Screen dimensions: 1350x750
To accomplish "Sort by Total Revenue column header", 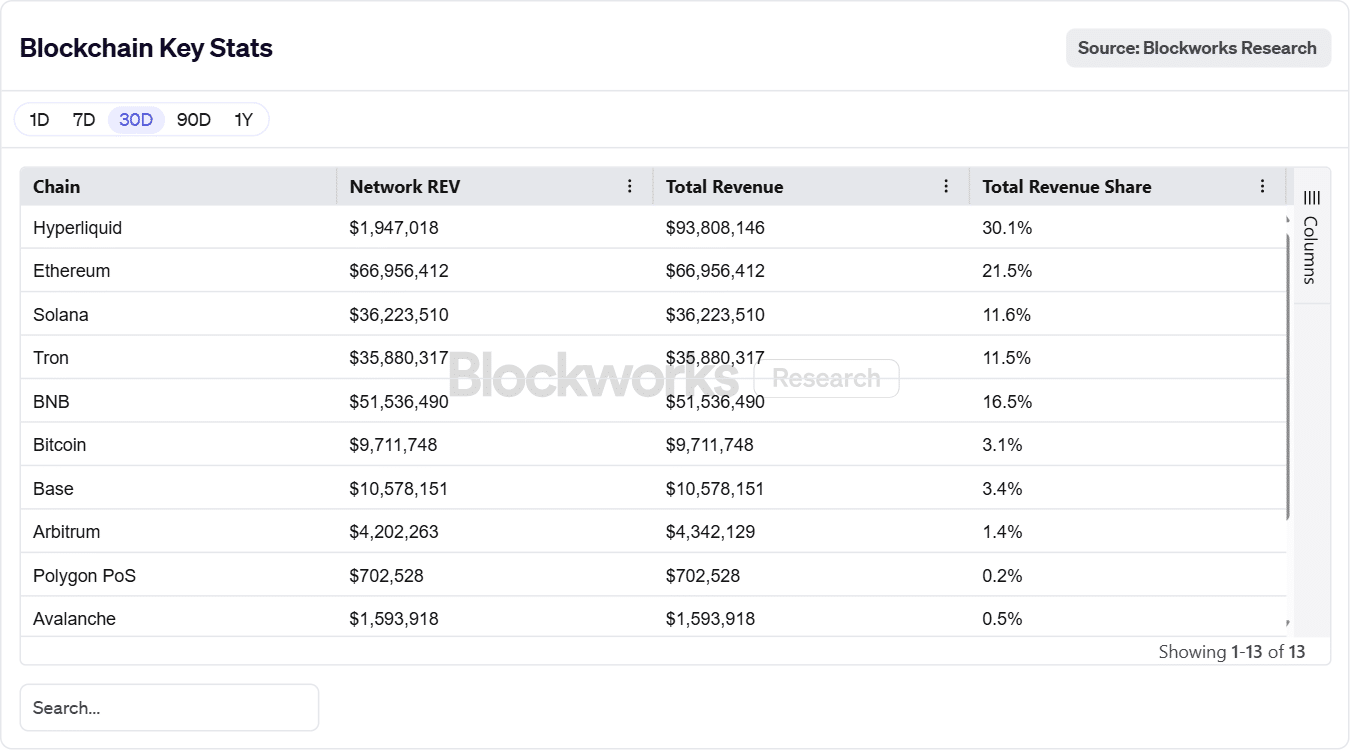I will [x=725, y=187].
